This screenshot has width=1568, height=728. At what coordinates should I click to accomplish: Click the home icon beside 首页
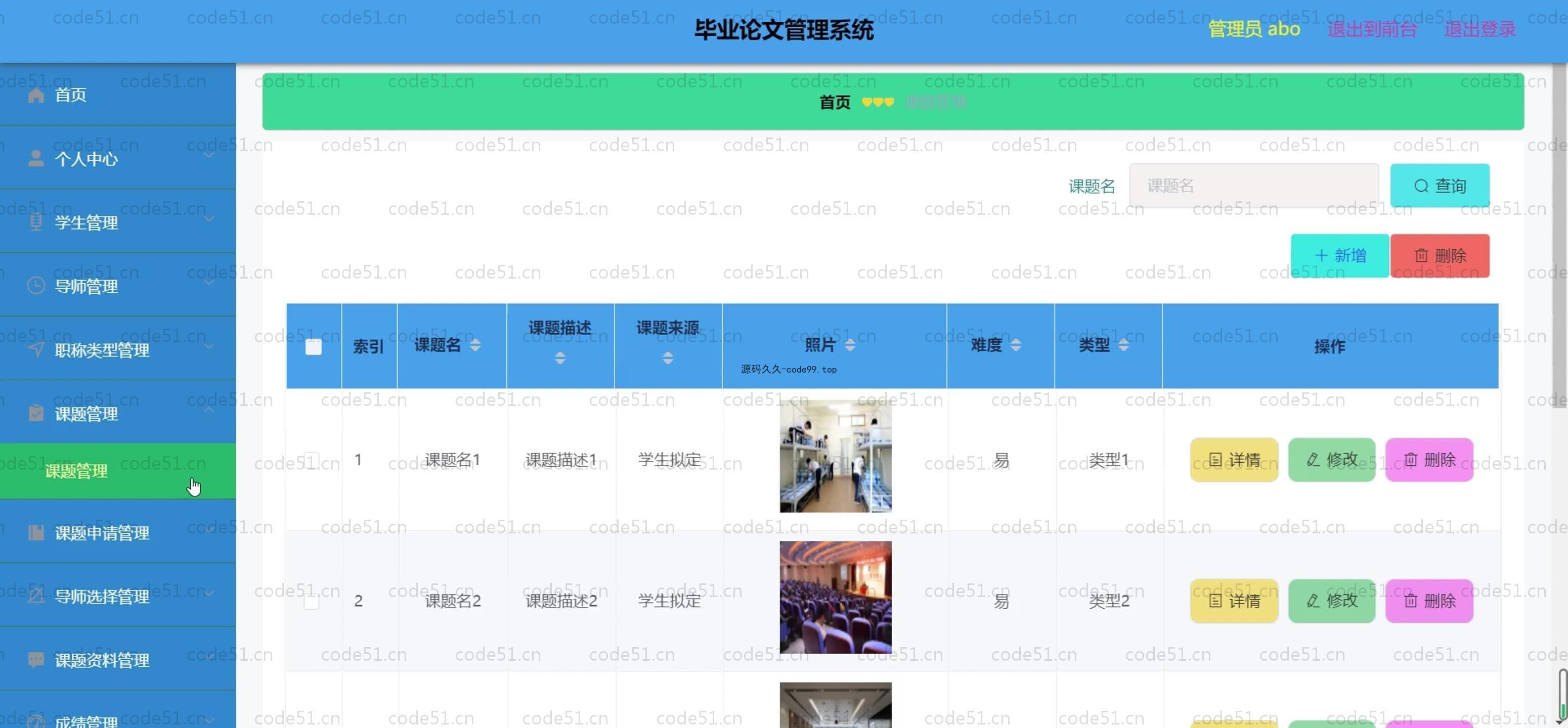tap(36, 95)
